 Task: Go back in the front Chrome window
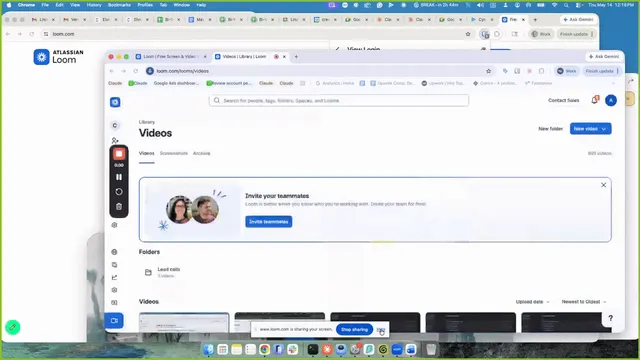(x=112, y=71)
